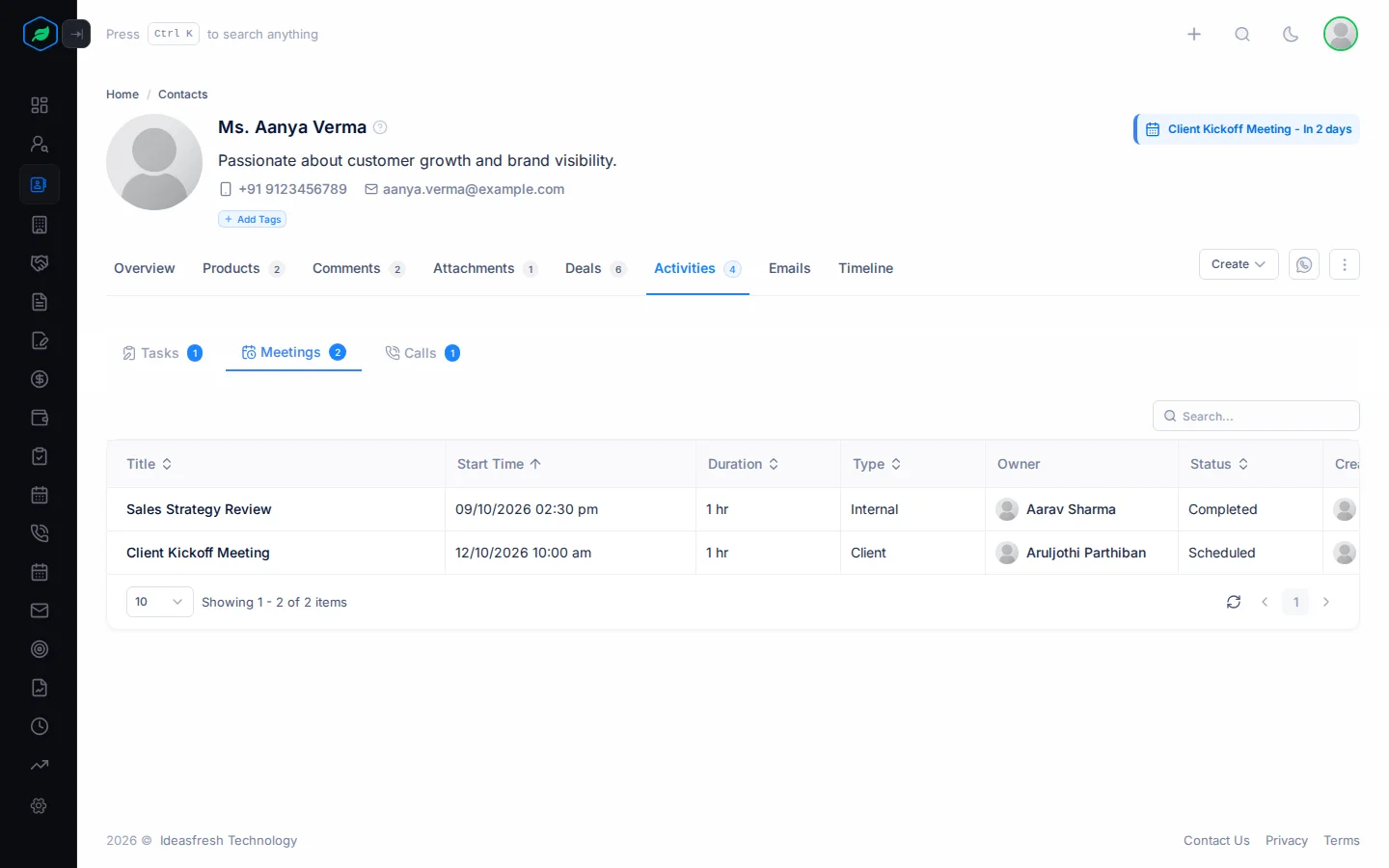Open the Contact Us footer link

1216,841
